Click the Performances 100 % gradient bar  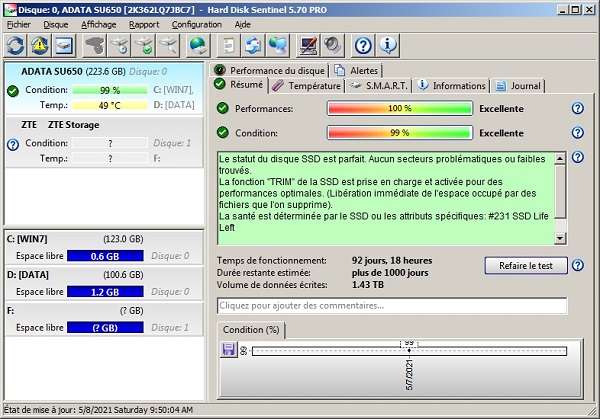pos(400,108)
